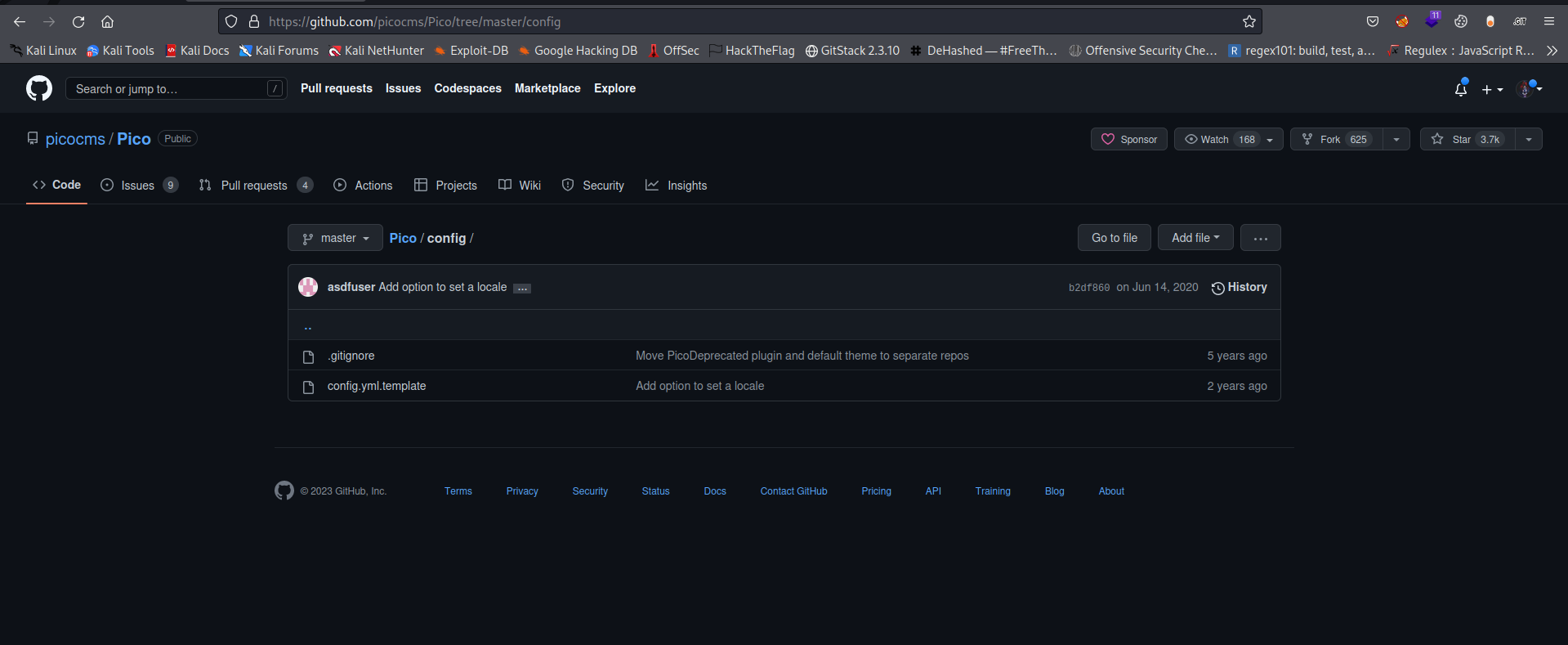1568x645 pixels.
Task: Open the Exploit-DB bookmark
Action: [x=471, y=51]
